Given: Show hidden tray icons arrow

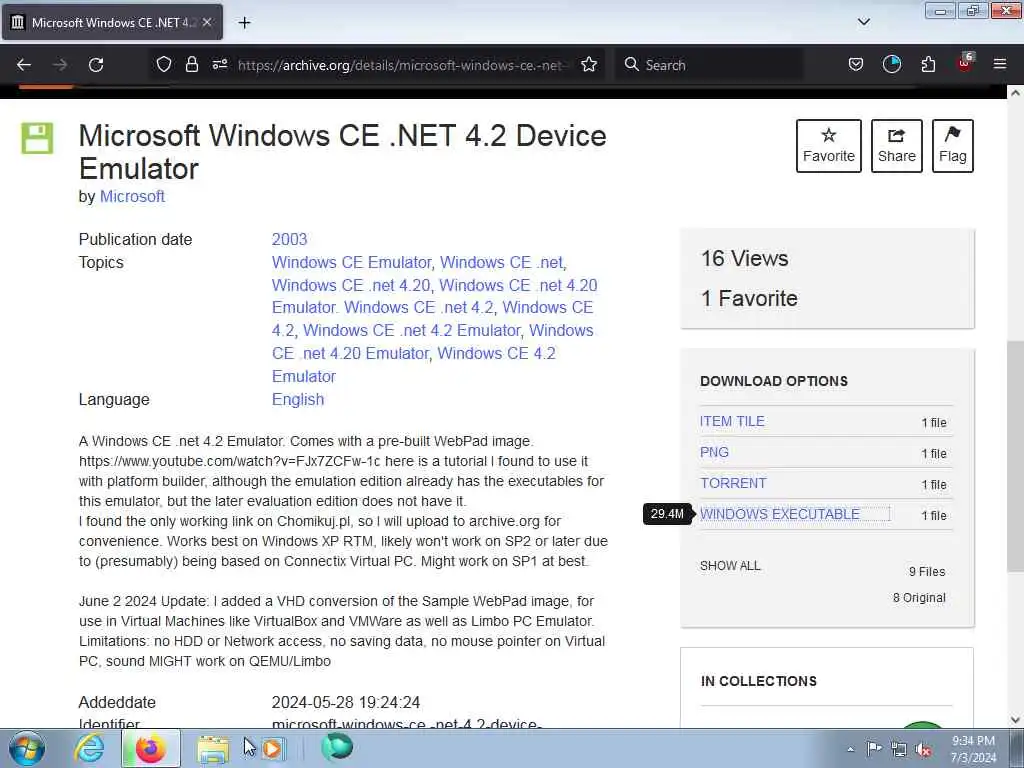Looking at the screenshot, I should pyautogui.click(x=850, y=749).
